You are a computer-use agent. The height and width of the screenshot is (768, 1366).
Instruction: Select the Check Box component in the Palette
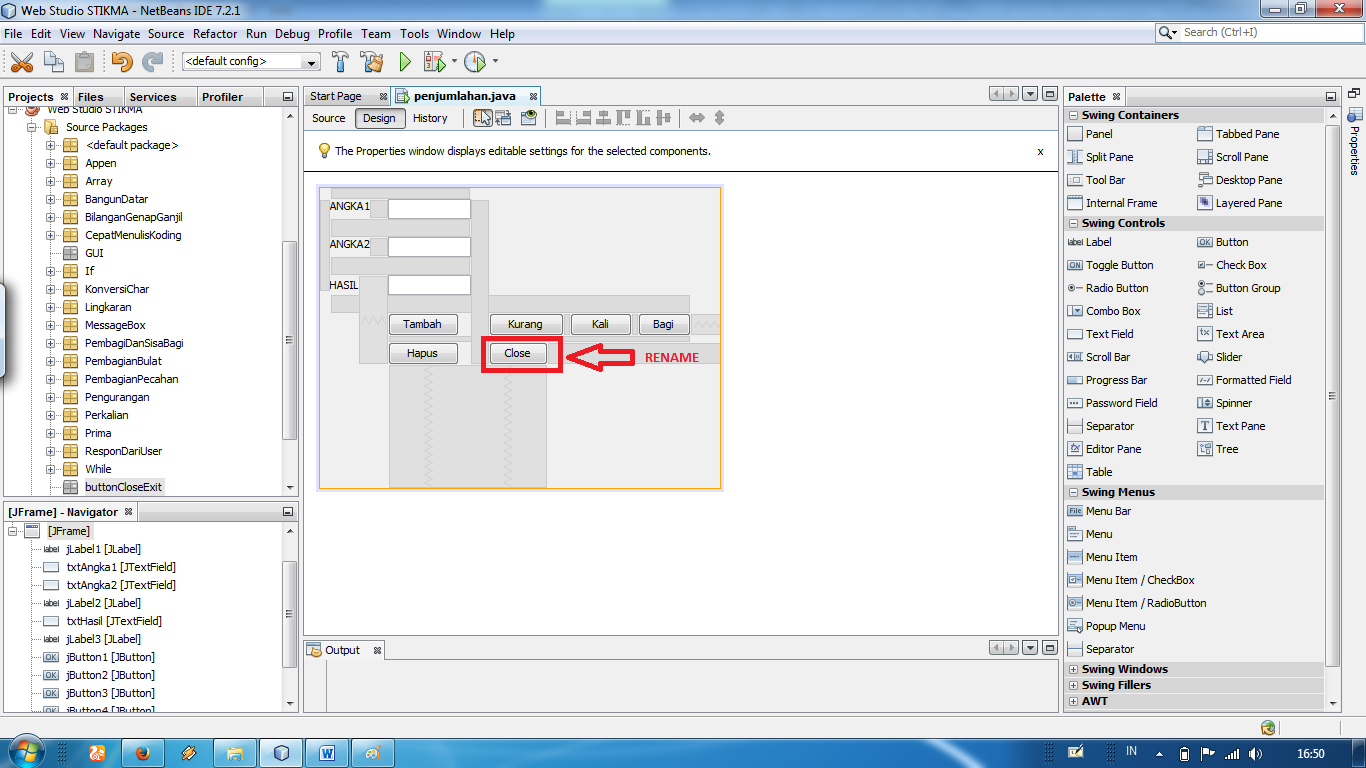pyautogui.click(x=1241, y=265)
